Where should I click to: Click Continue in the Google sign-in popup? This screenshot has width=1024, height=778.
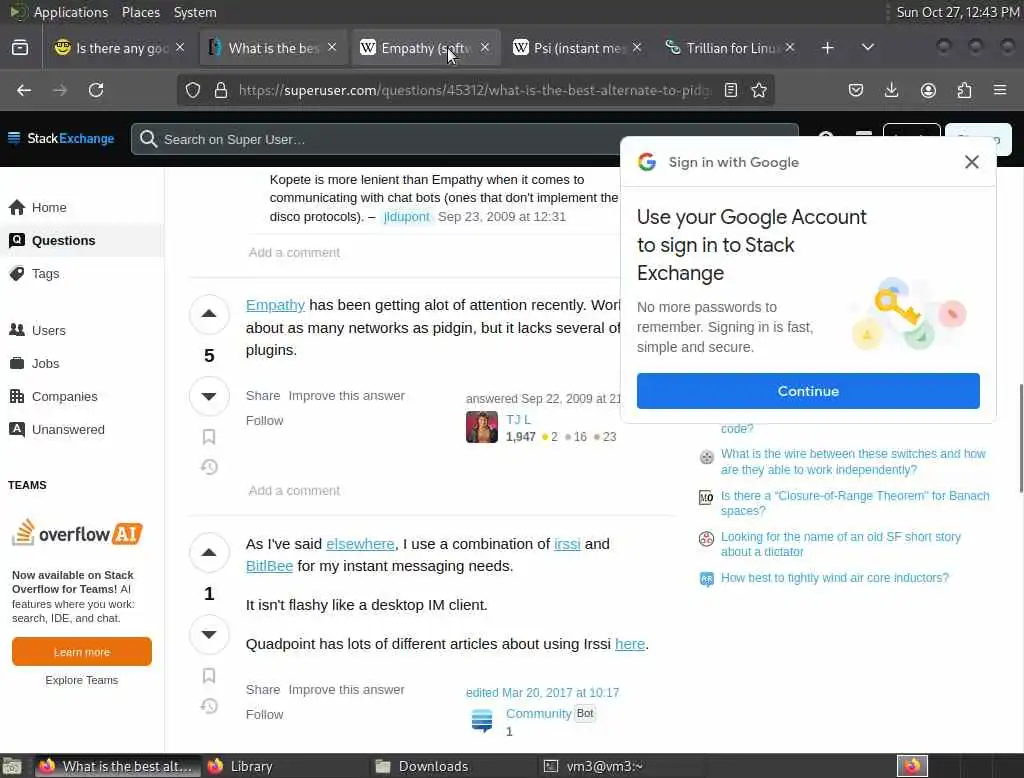[808, 391]
